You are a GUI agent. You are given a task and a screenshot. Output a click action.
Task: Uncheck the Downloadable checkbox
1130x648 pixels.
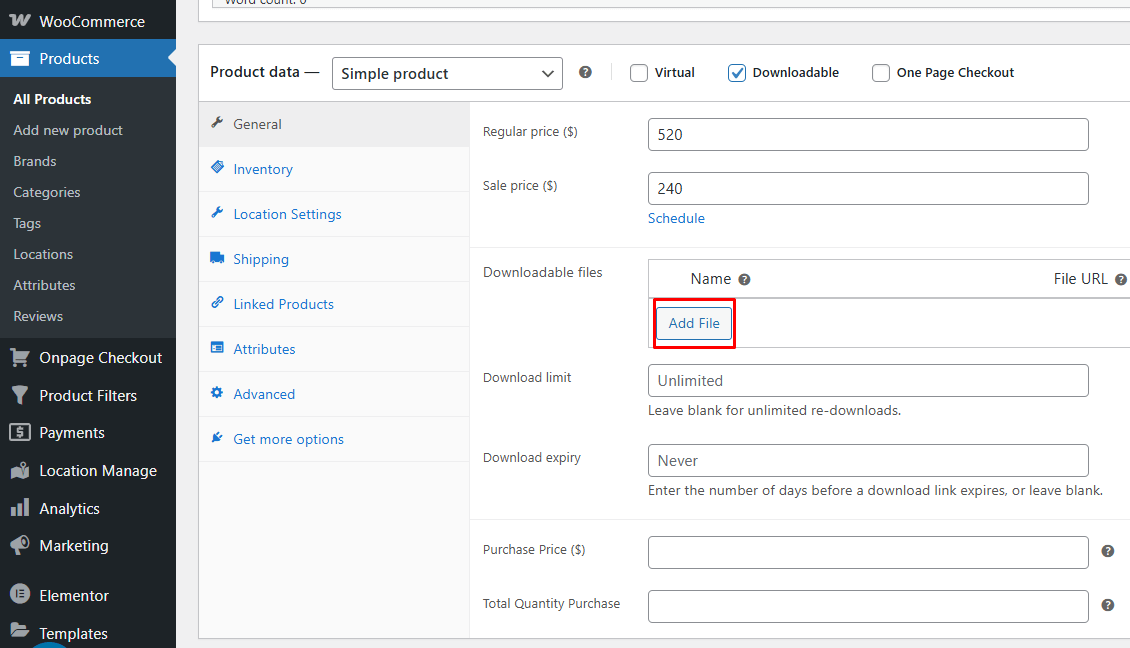tap(737, 72)
